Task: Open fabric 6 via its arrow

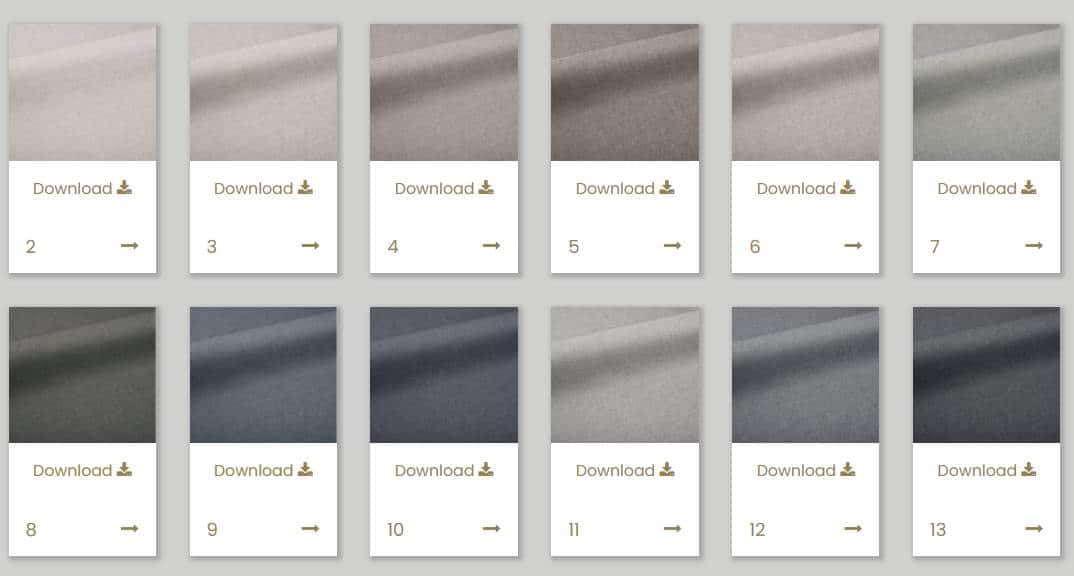Action: click(x=853, y=245)
